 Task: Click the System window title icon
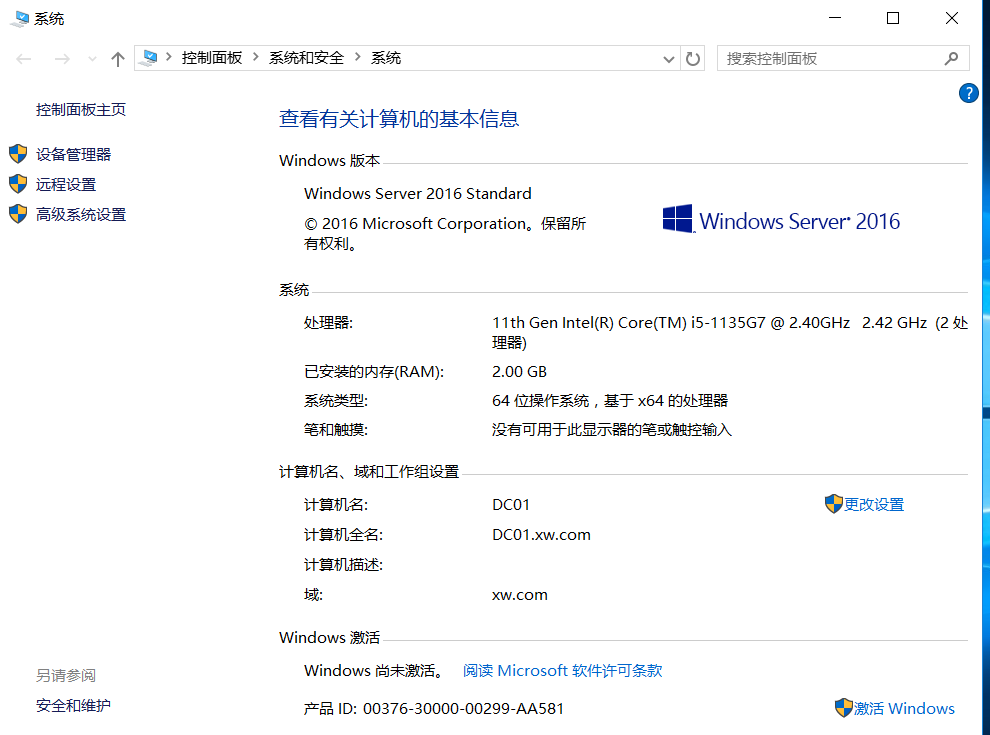(x=20, y=18)
